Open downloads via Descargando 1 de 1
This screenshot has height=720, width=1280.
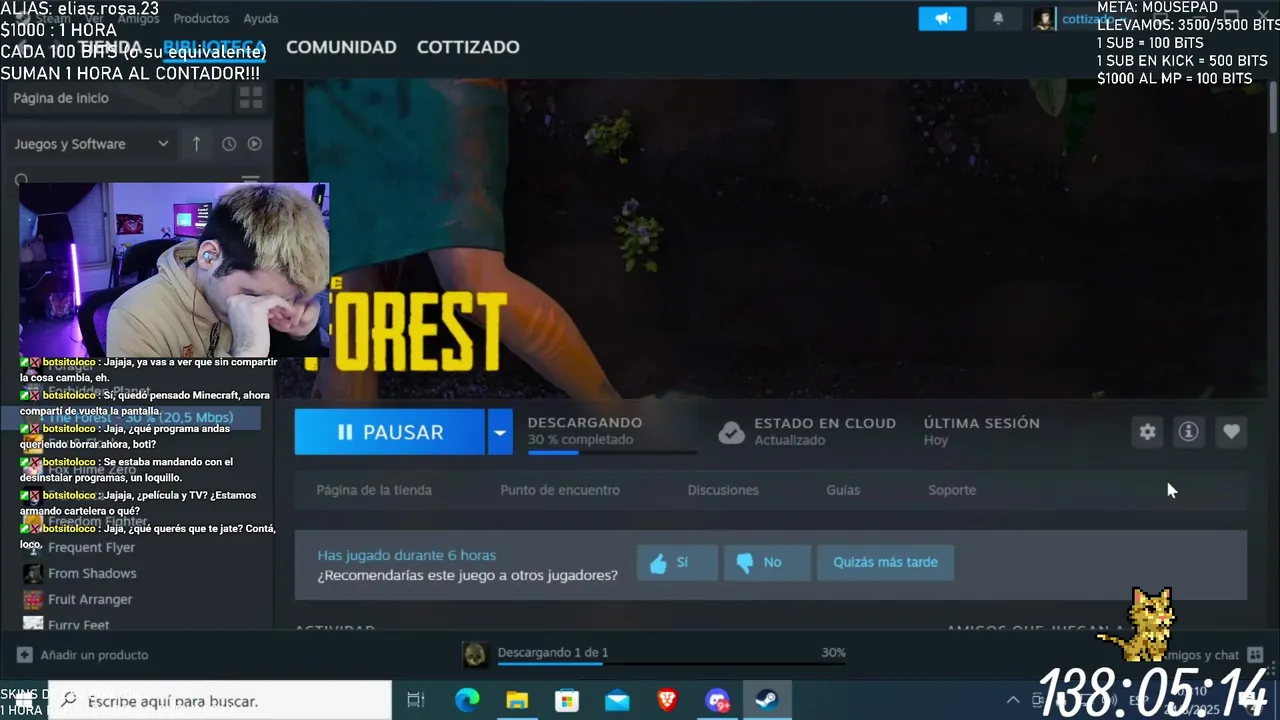pos(553,652)
